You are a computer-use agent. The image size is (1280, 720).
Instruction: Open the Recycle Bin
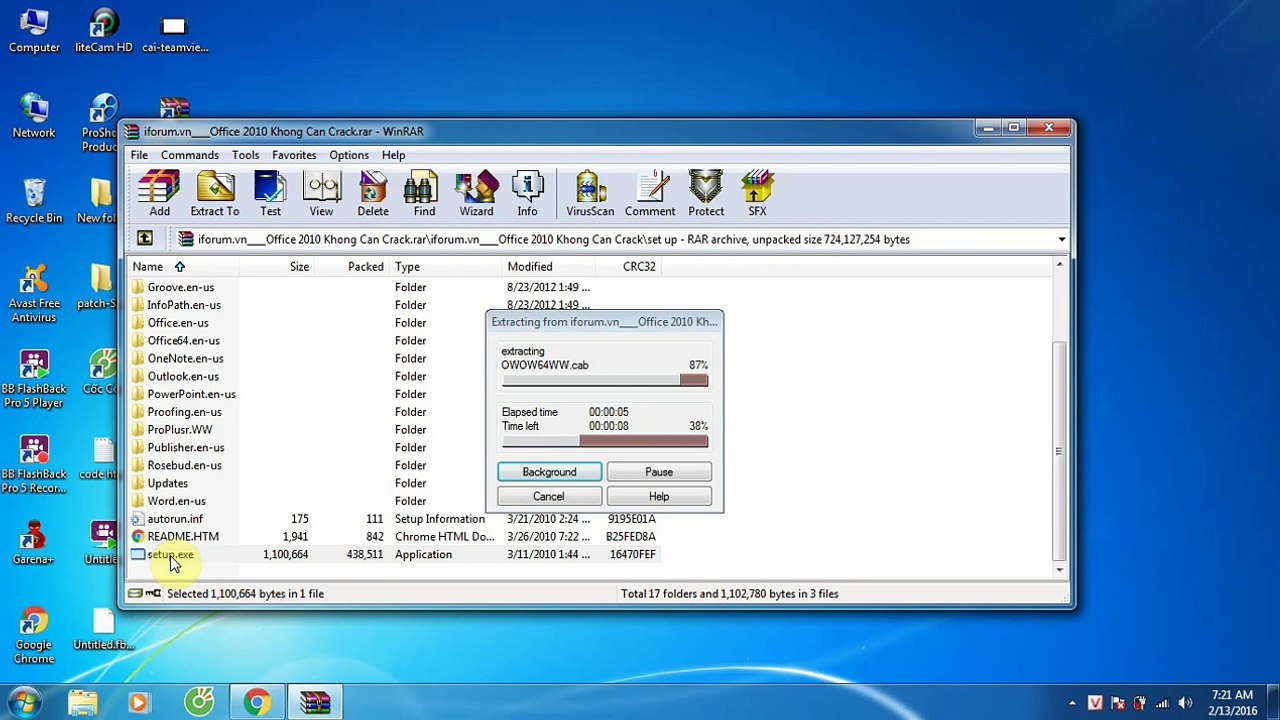tap(34, 202)
